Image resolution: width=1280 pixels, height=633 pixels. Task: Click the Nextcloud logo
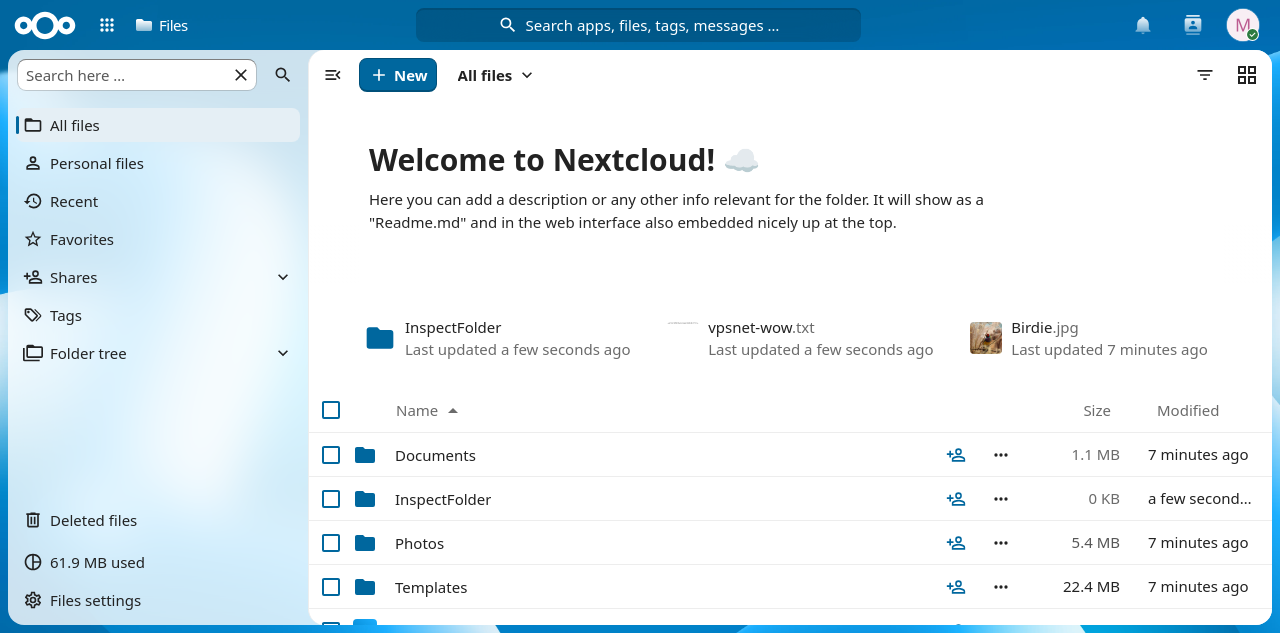pyautogui.click(x=45, y=25)
